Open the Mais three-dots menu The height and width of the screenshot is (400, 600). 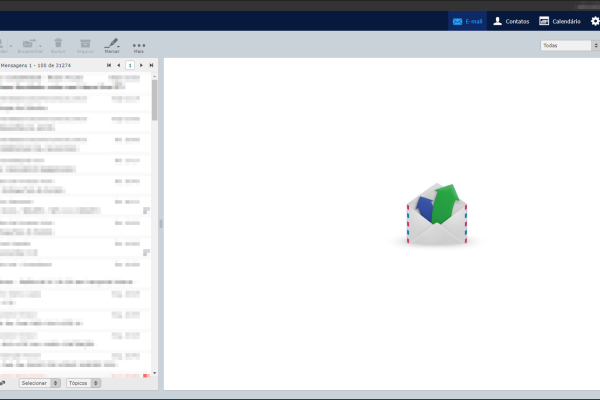coord(139,45)
